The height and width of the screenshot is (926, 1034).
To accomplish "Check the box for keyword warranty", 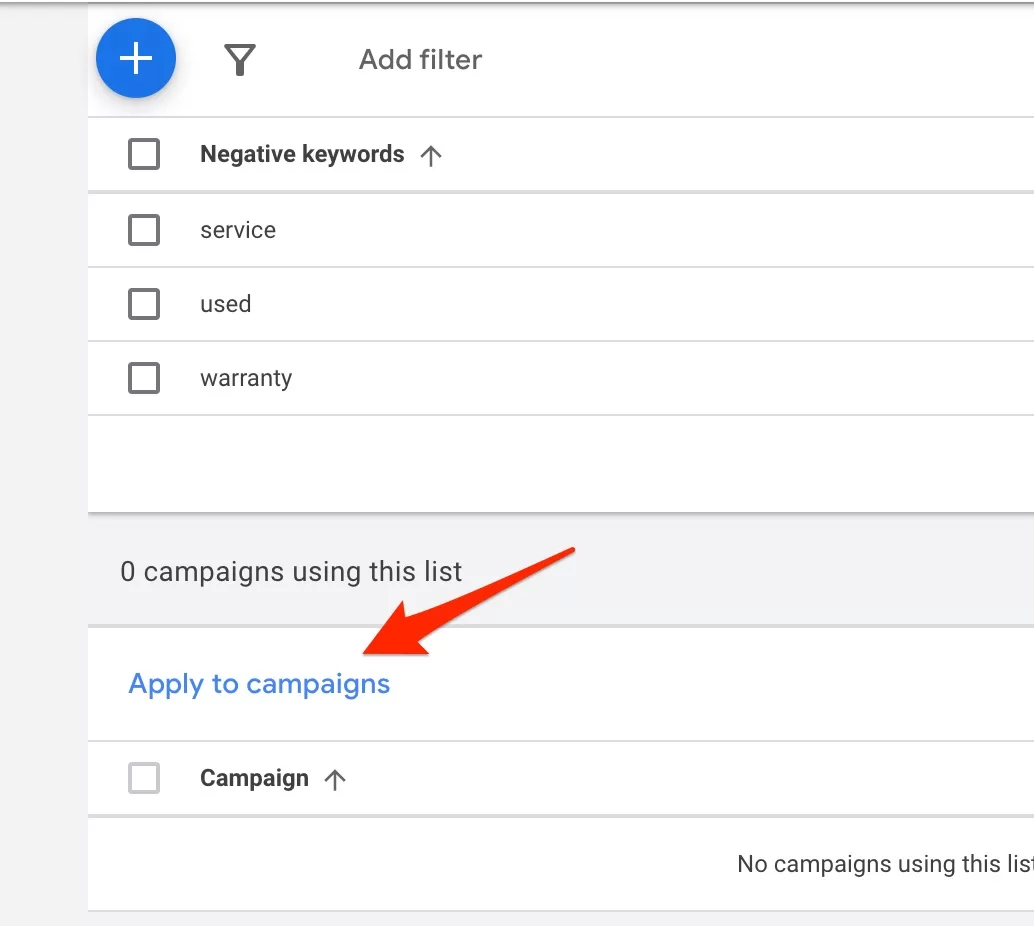I will [144, 378].
